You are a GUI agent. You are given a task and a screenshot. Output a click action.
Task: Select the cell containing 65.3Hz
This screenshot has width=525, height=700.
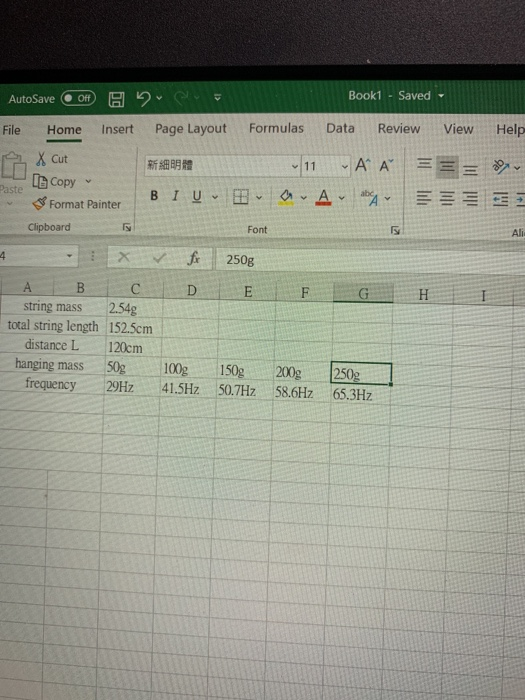coord(360,394)
